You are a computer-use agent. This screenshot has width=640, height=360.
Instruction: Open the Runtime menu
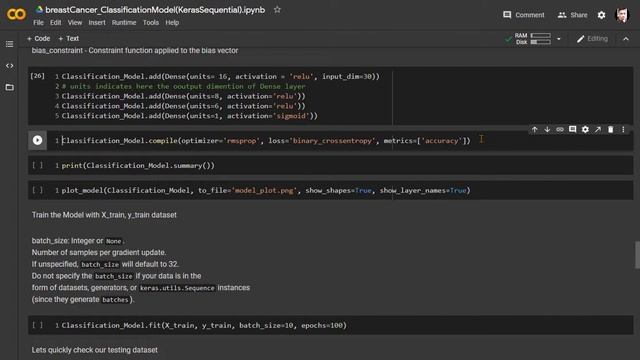[x=124, y=22]
